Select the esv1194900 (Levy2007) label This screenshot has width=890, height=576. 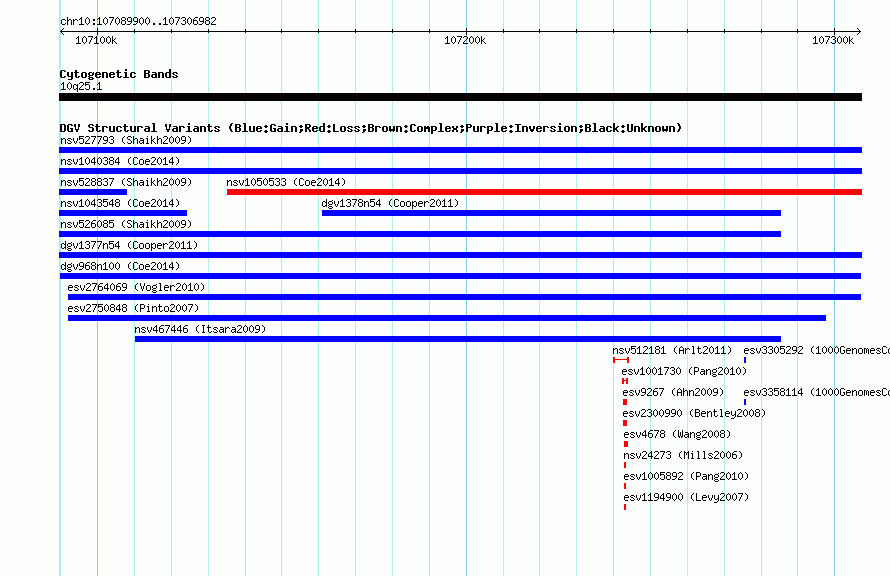pyautogui.click(x=686, y=497)
